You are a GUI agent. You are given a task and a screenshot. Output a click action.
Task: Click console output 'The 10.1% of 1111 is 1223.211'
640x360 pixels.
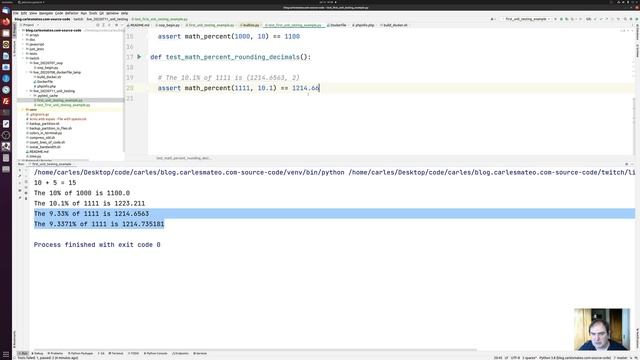[x=89, y=203]
